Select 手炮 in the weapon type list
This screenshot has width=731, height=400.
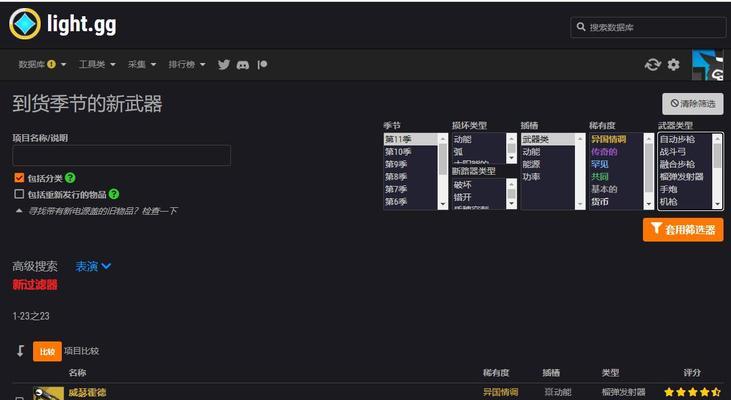coord(685,190)
